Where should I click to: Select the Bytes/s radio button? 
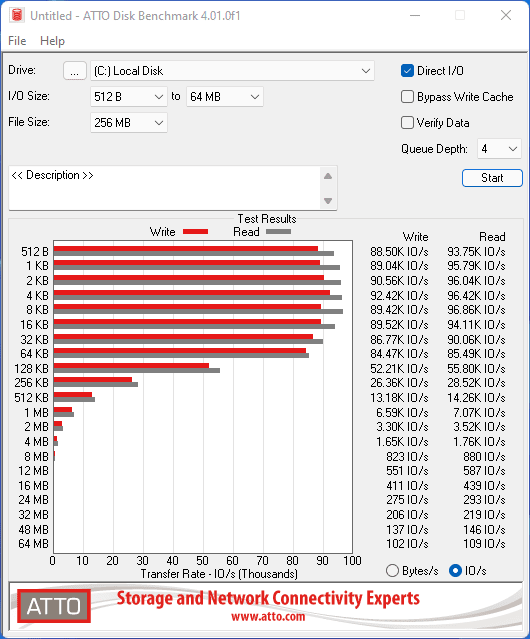(x=392, y=571)
